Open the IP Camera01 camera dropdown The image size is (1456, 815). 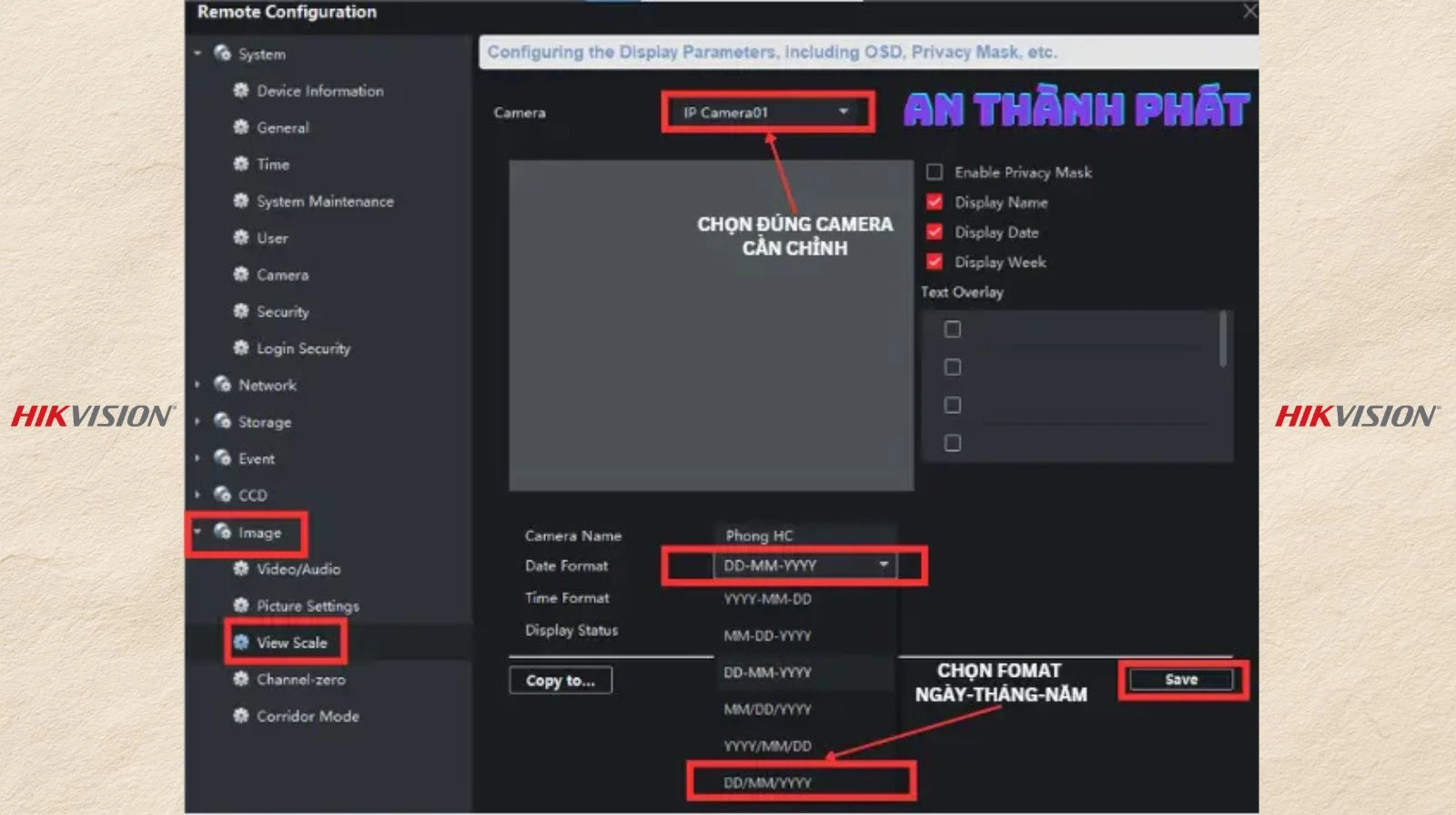click(x=765, y=112)
